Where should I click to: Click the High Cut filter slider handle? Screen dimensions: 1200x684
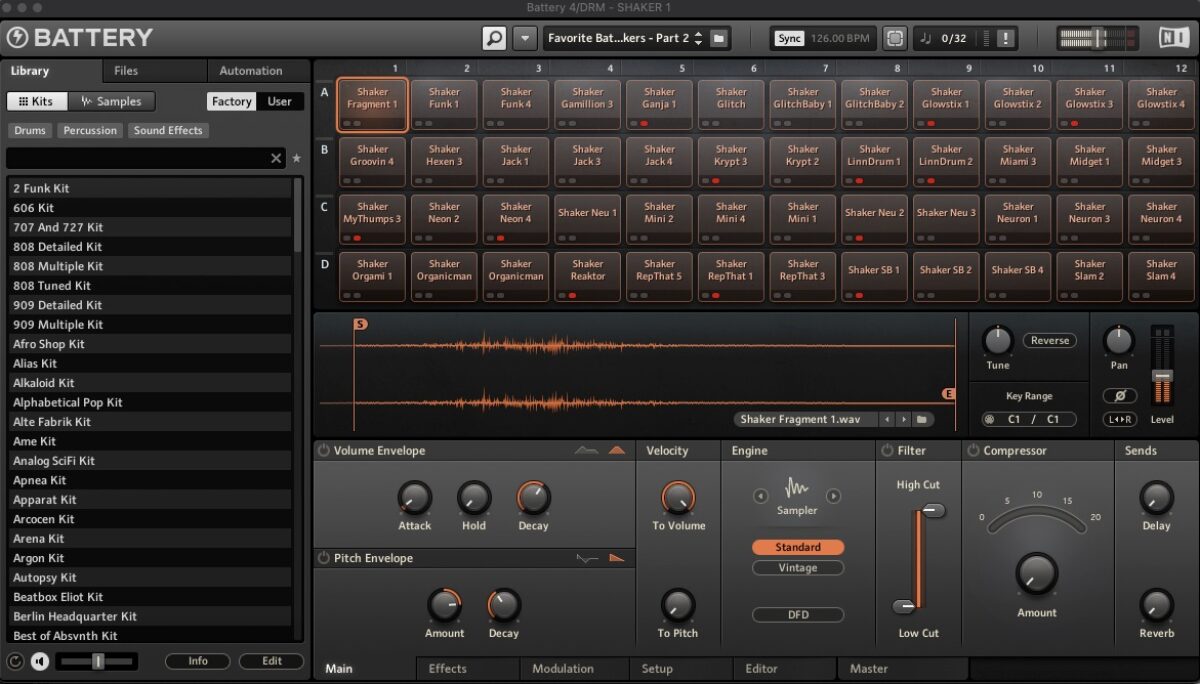933,511
